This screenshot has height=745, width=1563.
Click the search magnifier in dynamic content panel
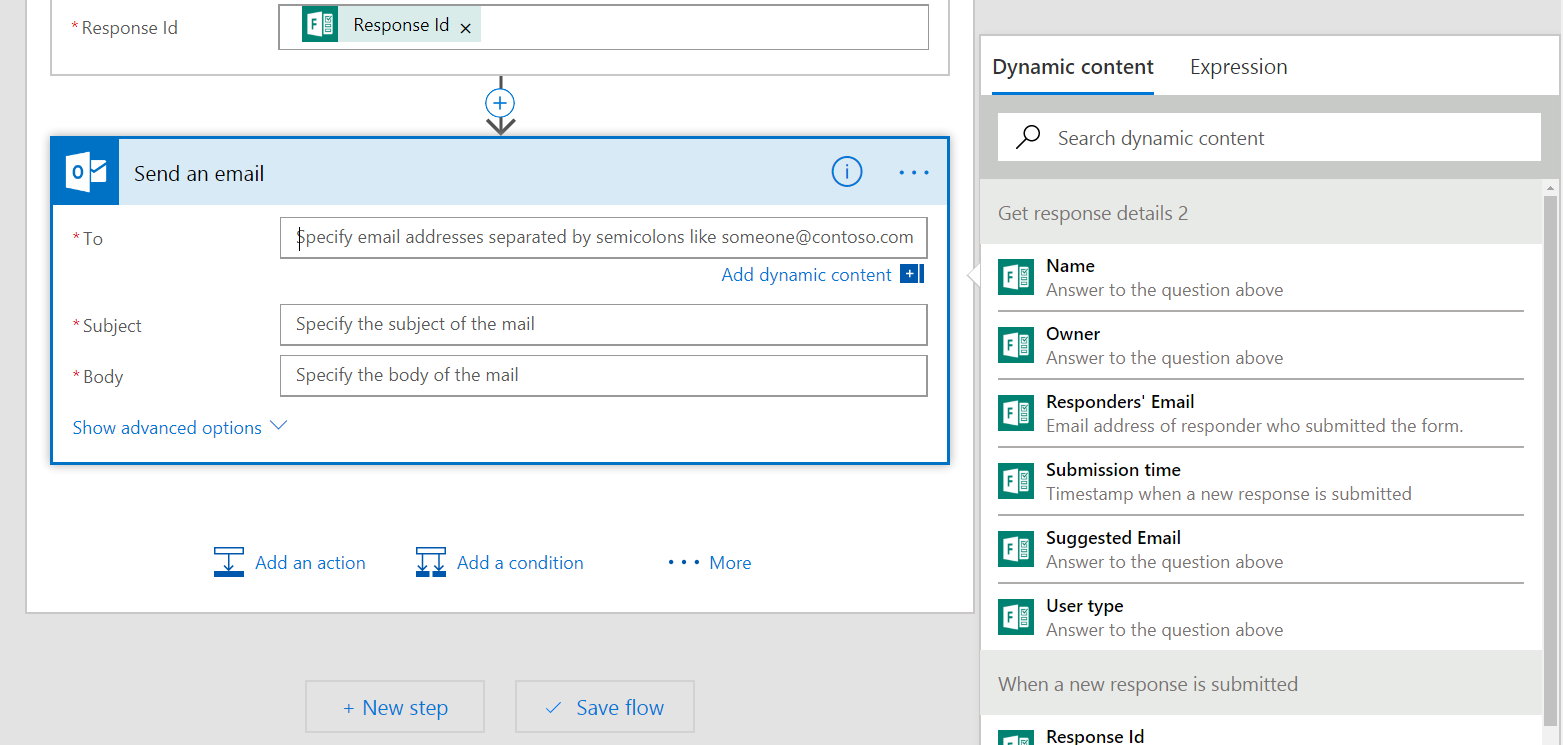click(1027, 137)
